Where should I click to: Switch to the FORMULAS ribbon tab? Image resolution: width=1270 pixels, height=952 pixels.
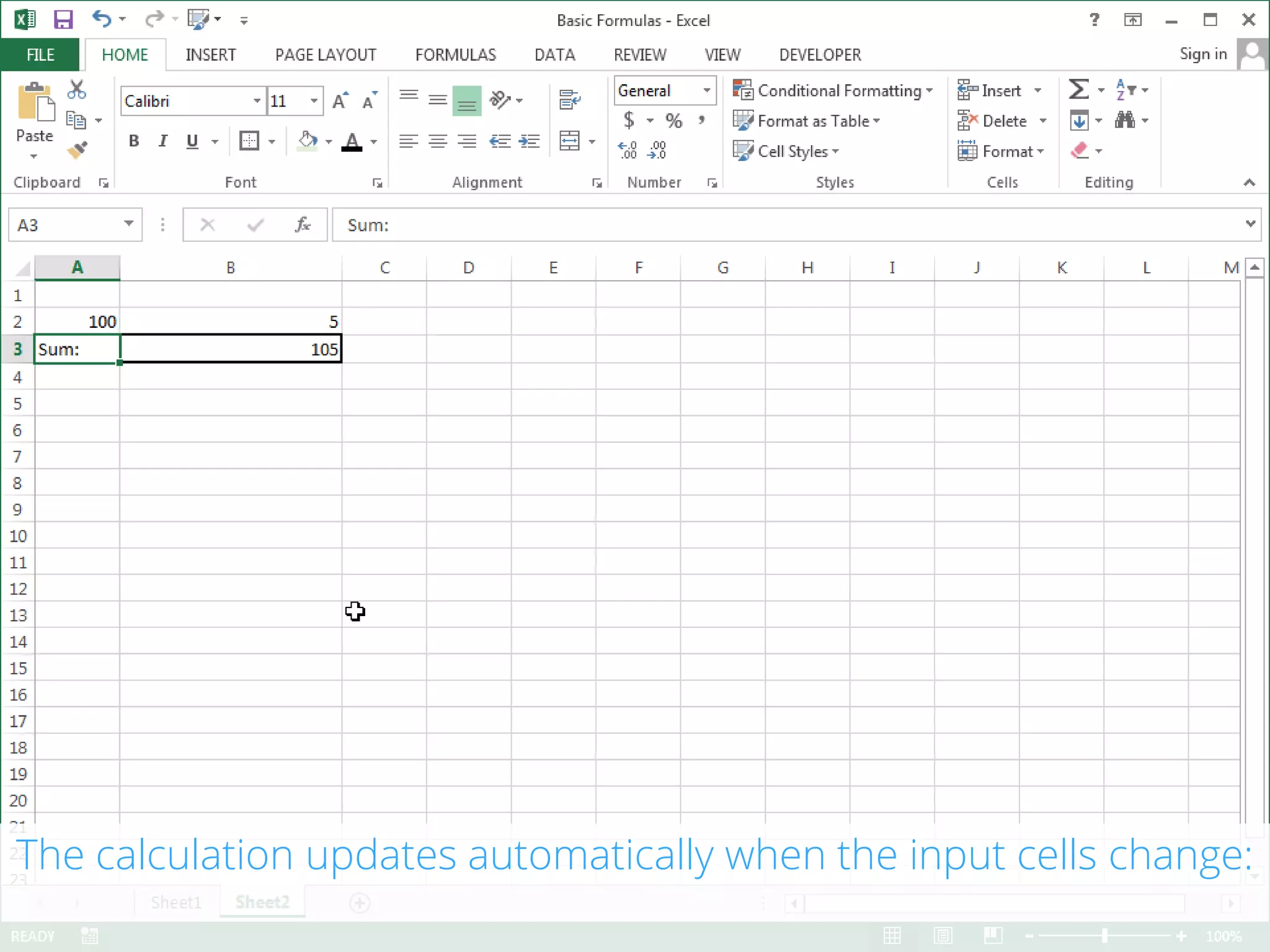click(x=455, y=55)
